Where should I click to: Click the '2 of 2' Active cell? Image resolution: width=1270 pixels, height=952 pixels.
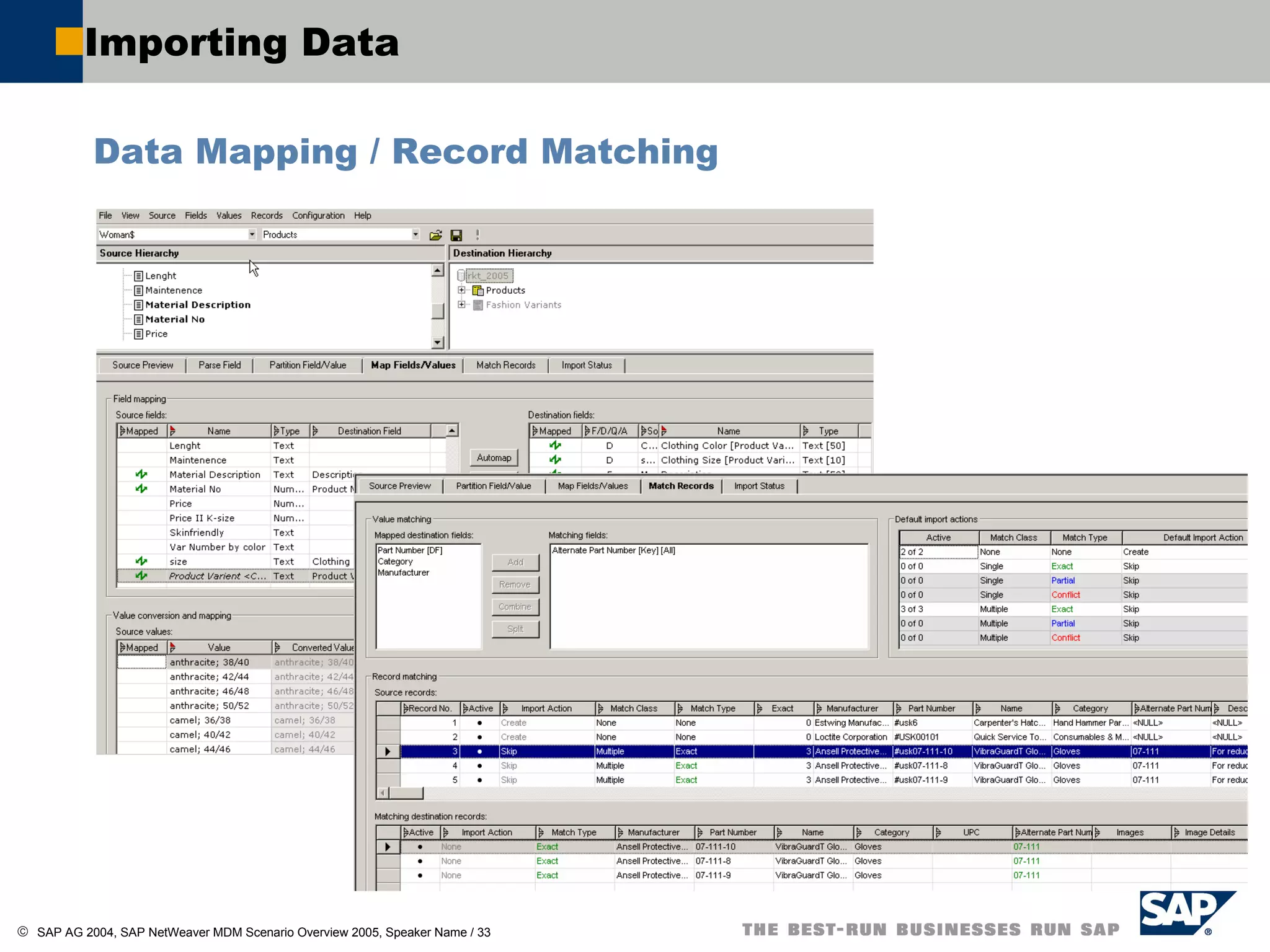tap(939, 552)
